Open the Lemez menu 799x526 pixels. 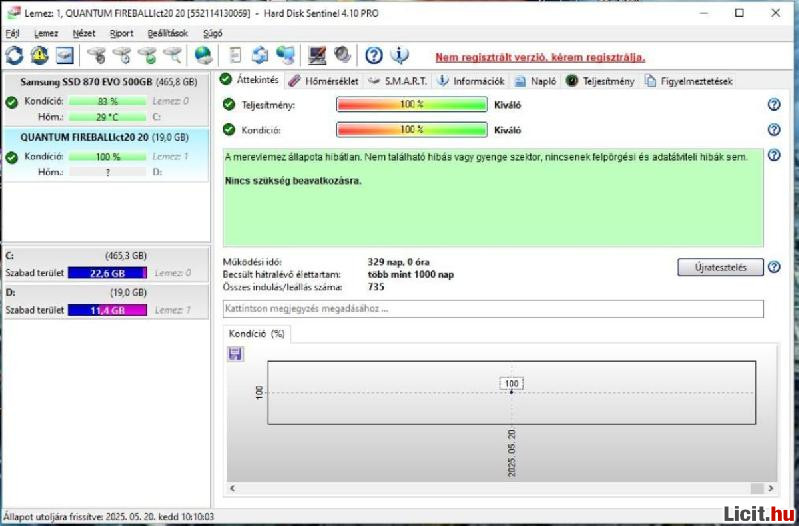coord(46,34)
